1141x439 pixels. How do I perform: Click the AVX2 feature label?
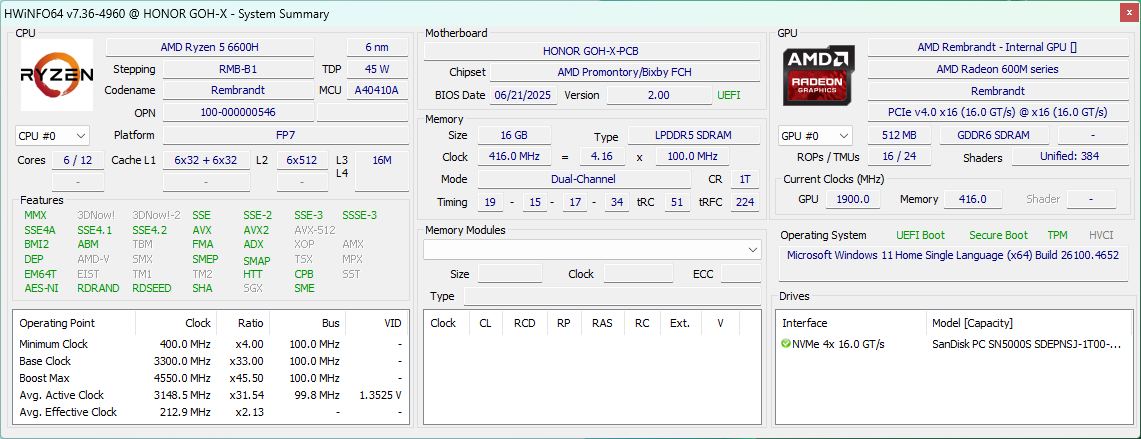pyautogui.click(x=256, y=230)
